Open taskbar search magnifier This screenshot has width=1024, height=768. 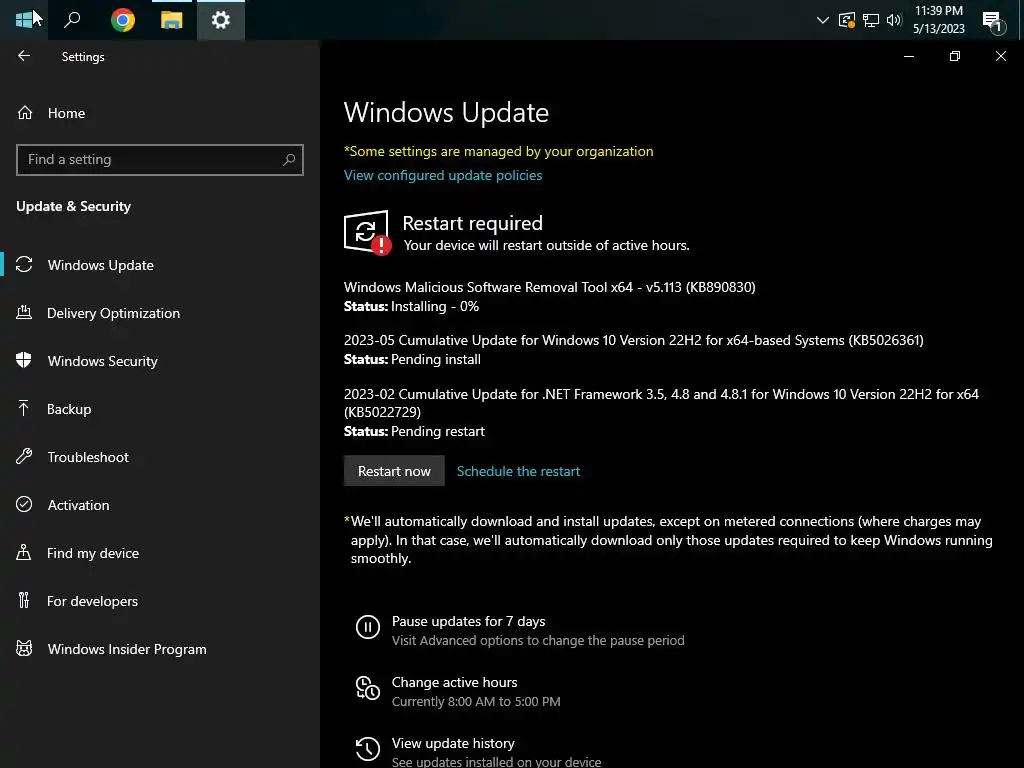tap(72, 20)
